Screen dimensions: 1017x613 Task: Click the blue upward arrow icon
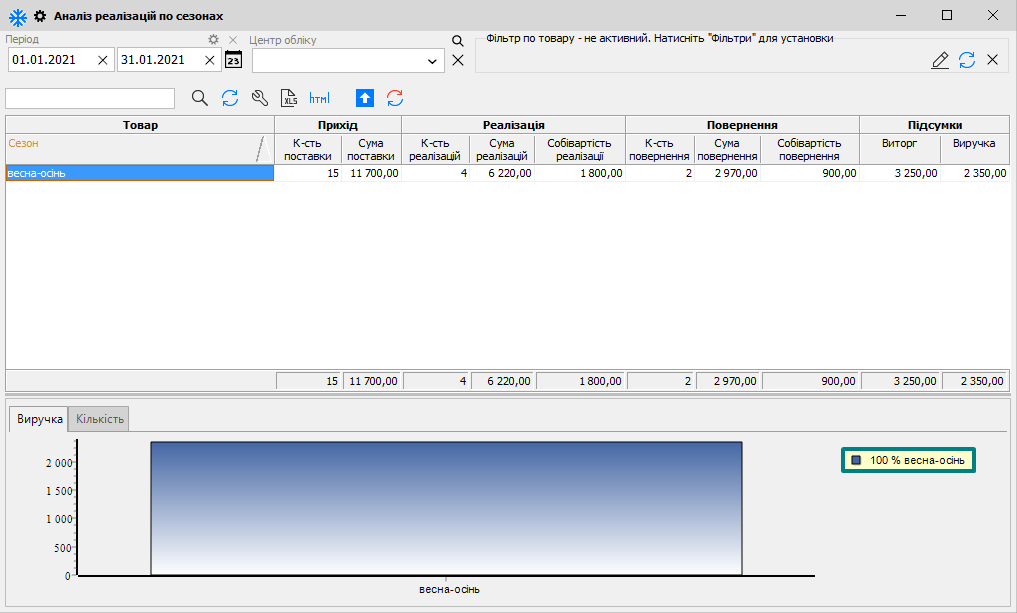click(365, 98)
